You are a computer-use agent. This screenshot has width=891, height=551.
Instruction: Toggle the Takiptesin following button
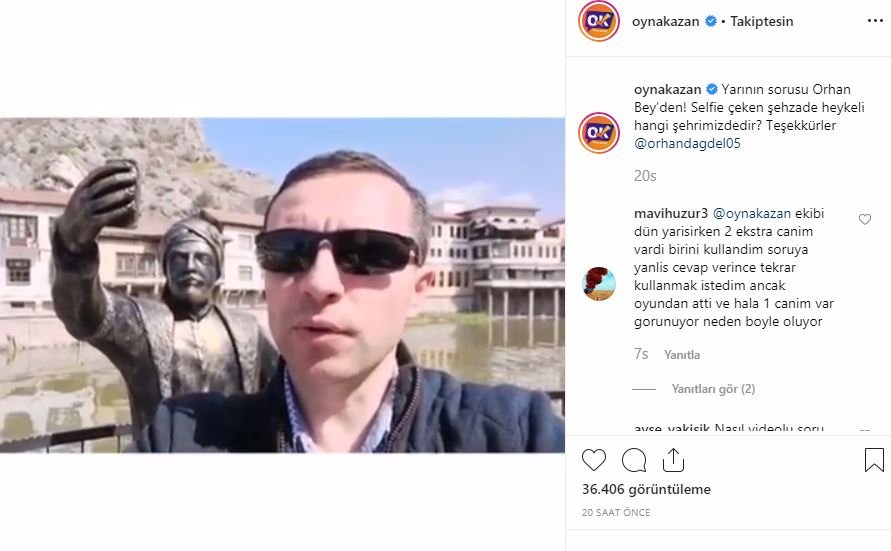pyautogui.click(x=761, y=21)
